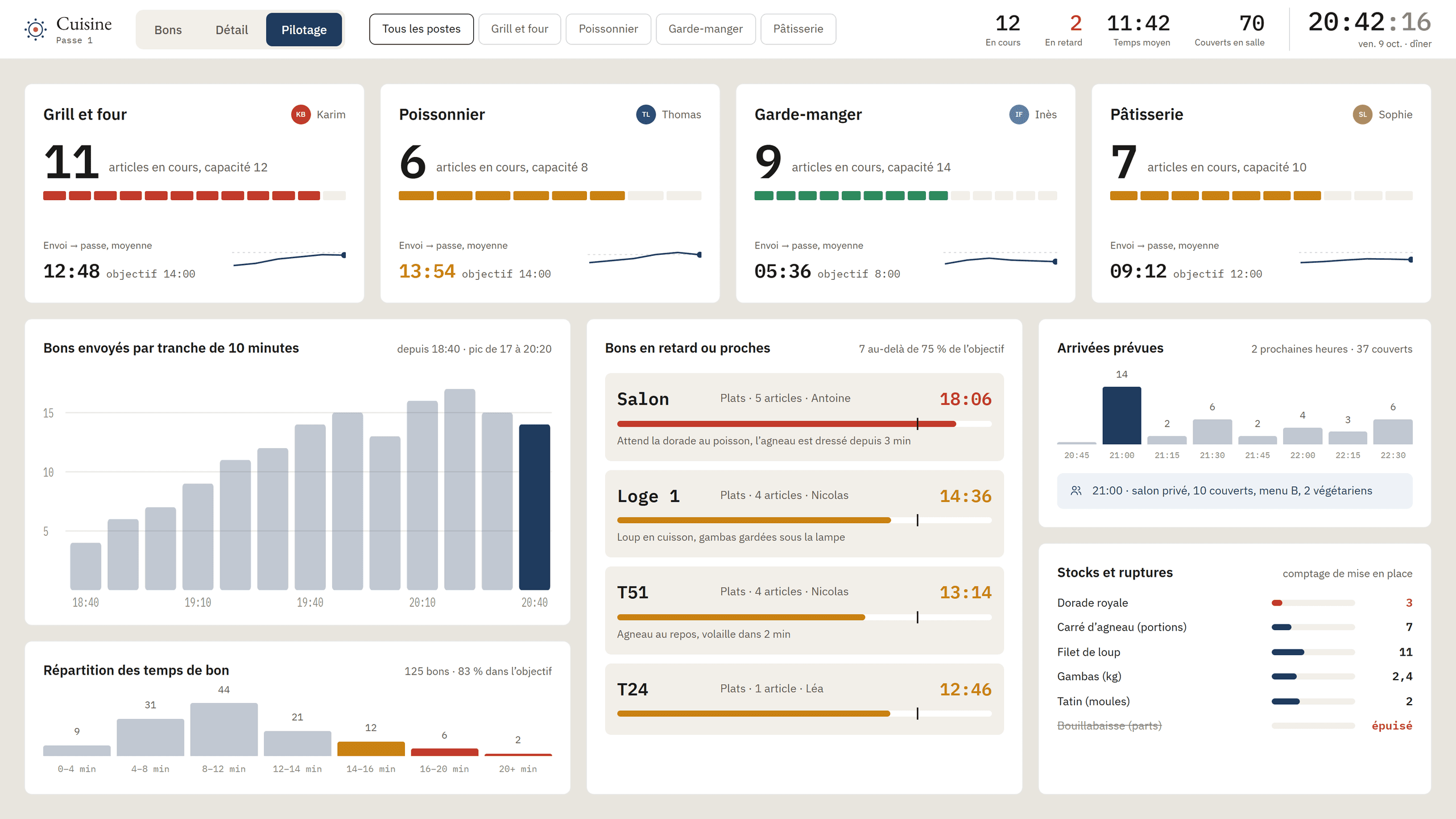Open the Loge 1 ticket card

pyautogui.click(x=804, y=514)
